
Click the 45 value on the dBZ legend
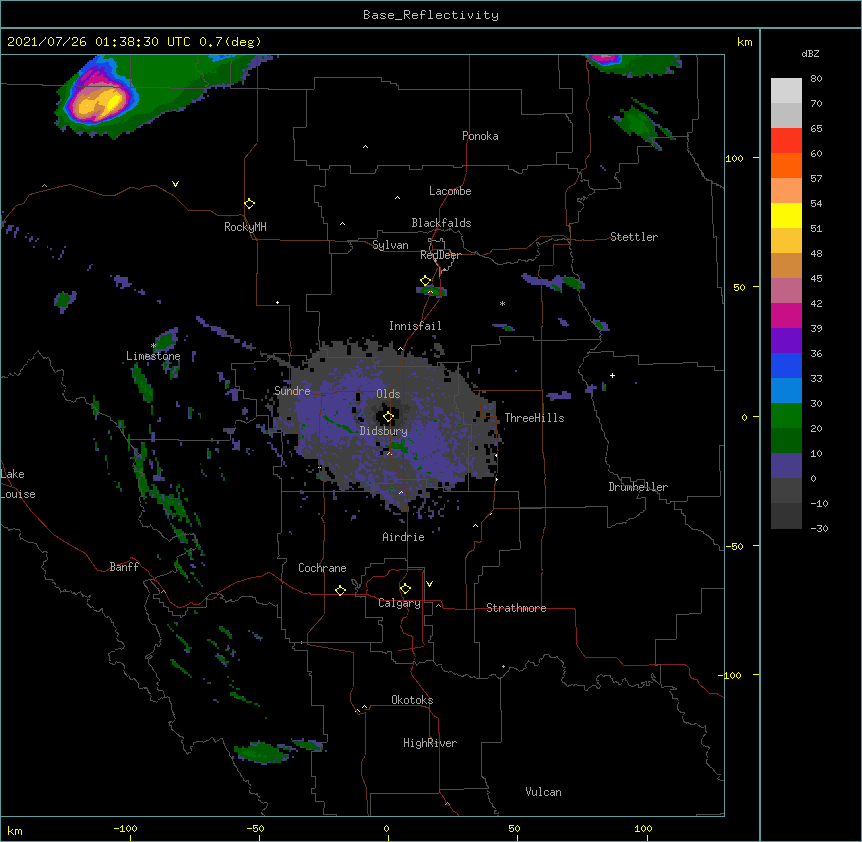pyautogui.click(x=816, y=279)
